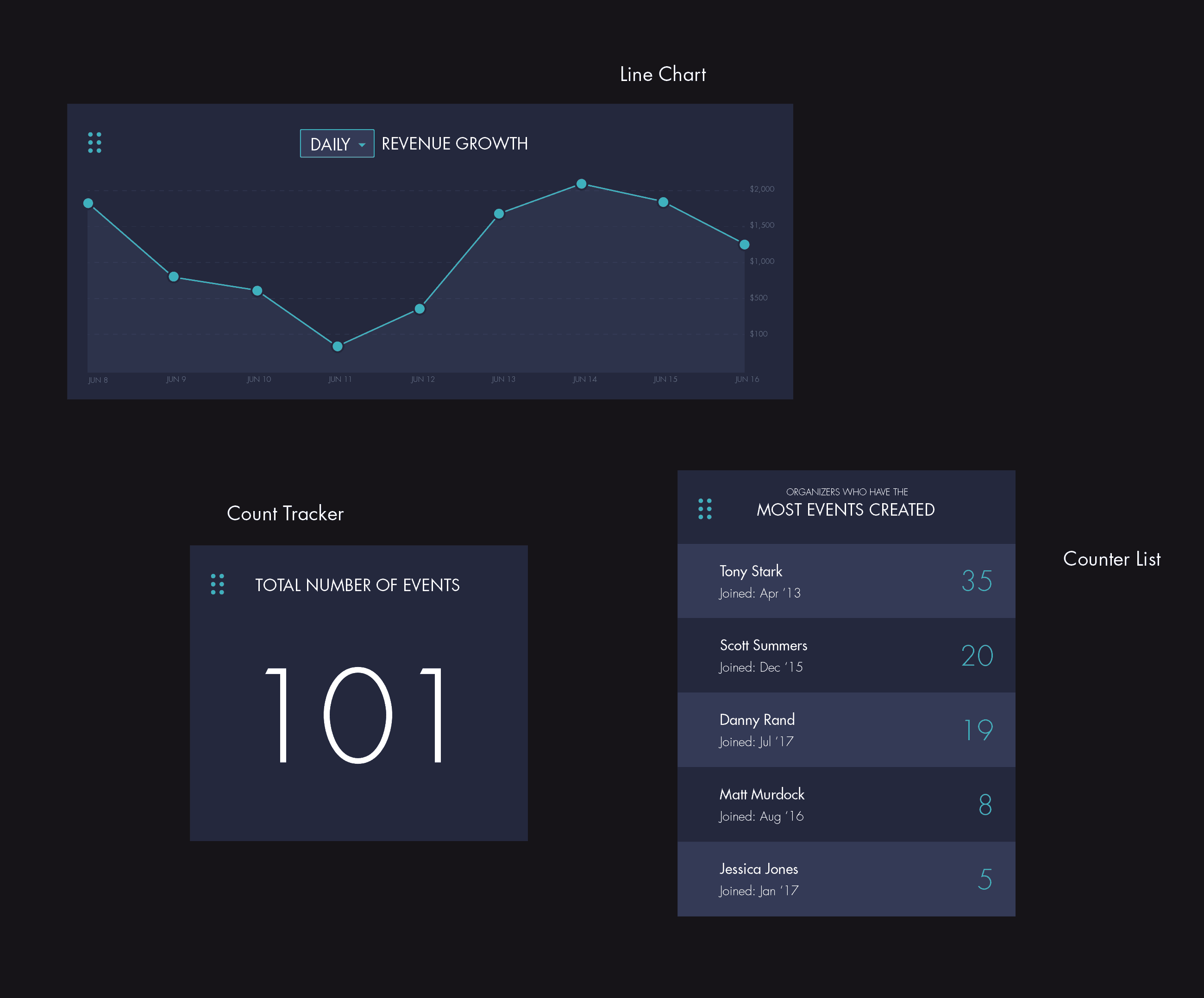The height and width of the screenshot is (998, 1204).
Task: Click the chevron arrow inside the DAILY selector
Action: coord(362,144)
